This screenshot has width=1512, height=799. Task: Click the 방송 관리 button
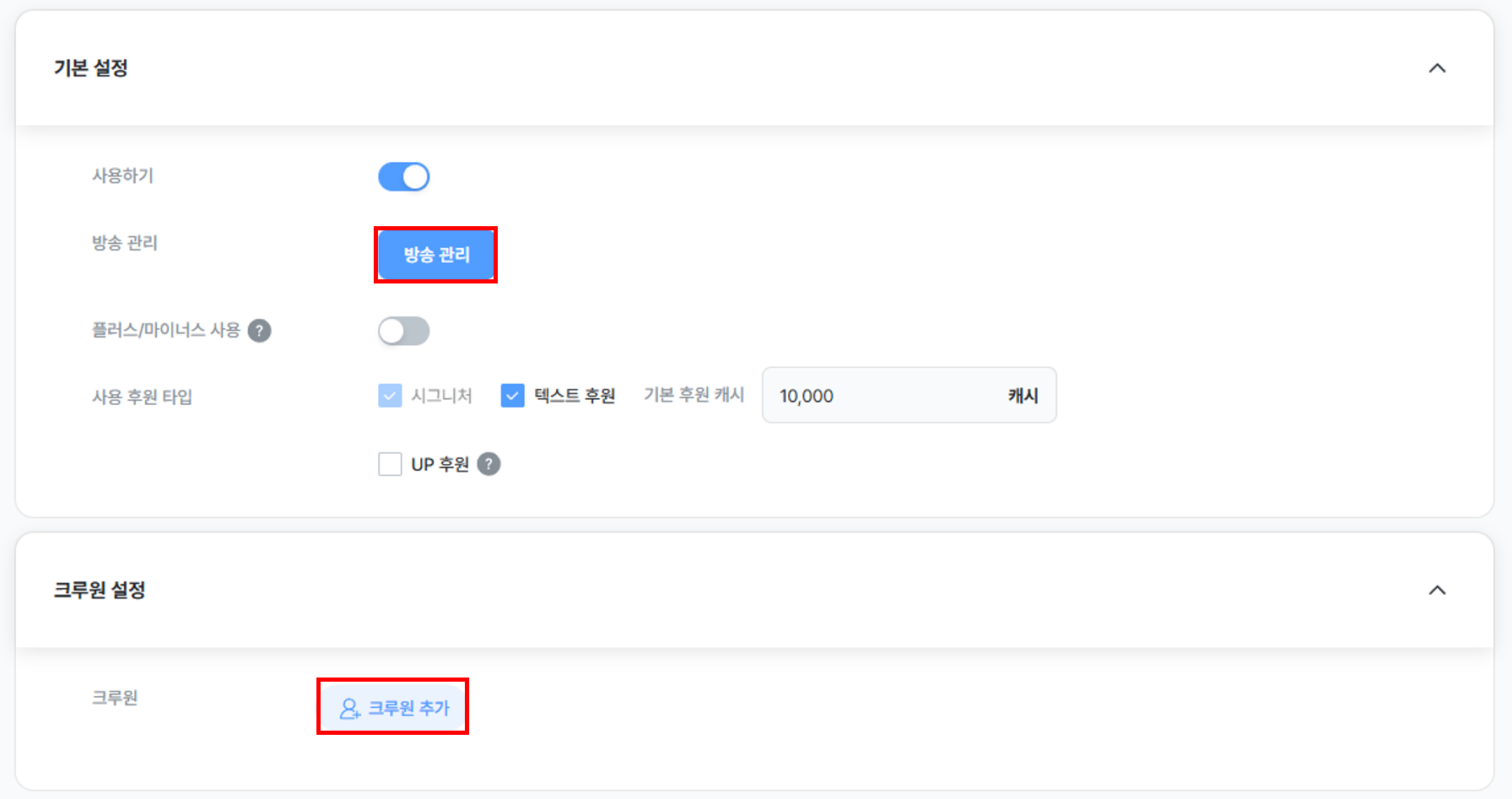coord(435,255)
